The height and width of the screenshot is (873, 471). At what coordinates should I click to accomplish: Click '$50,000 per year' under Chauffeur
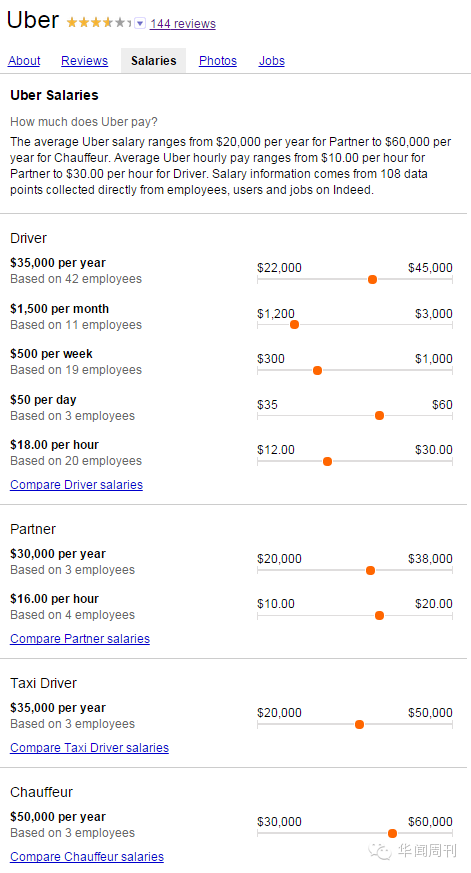tap(58, 817)
